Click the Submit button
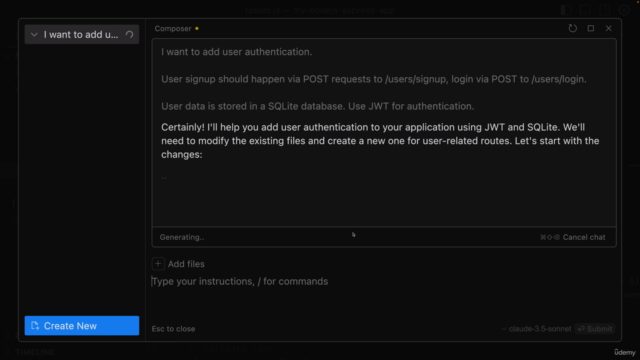The width and height of the screenshot is (640, 360). click(x=595, y=329)
